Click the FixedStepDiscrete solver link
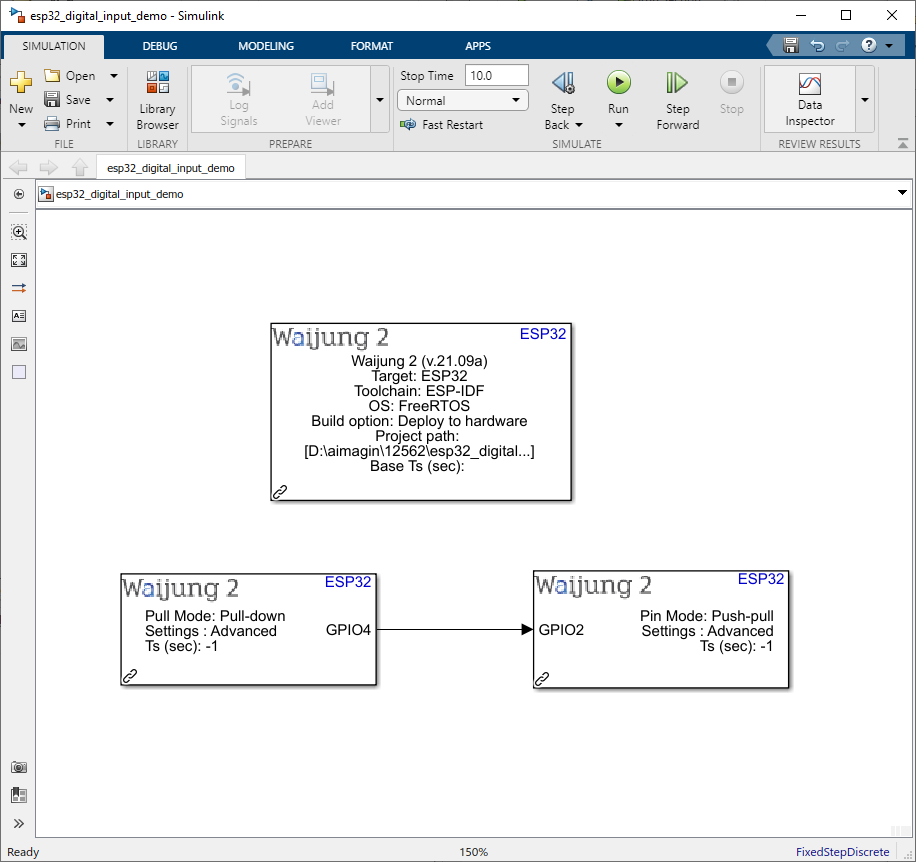The height and width of the screenshot is (862, 916). [842, 852]
